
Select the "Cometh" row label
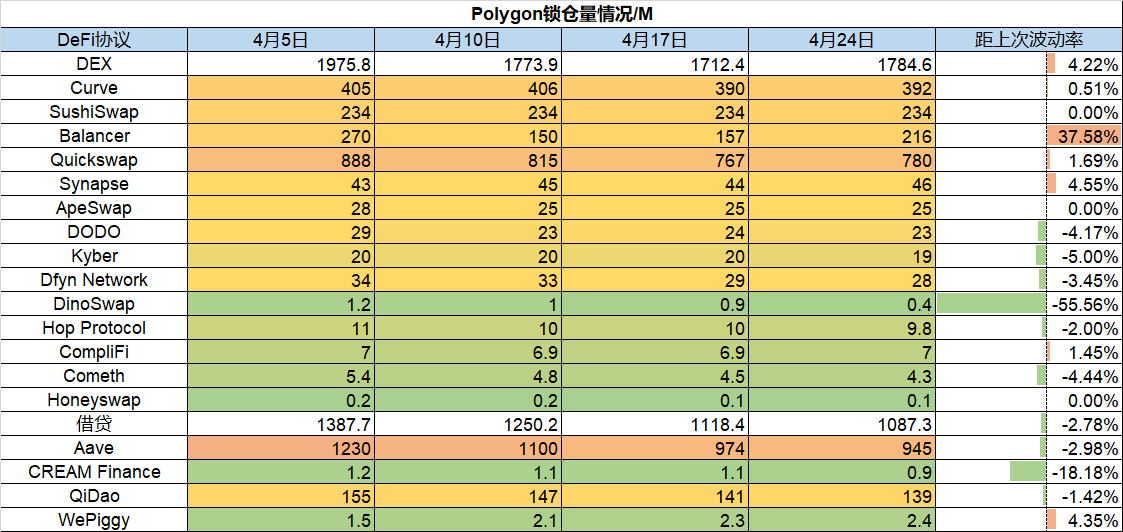[x=93, y=376]
